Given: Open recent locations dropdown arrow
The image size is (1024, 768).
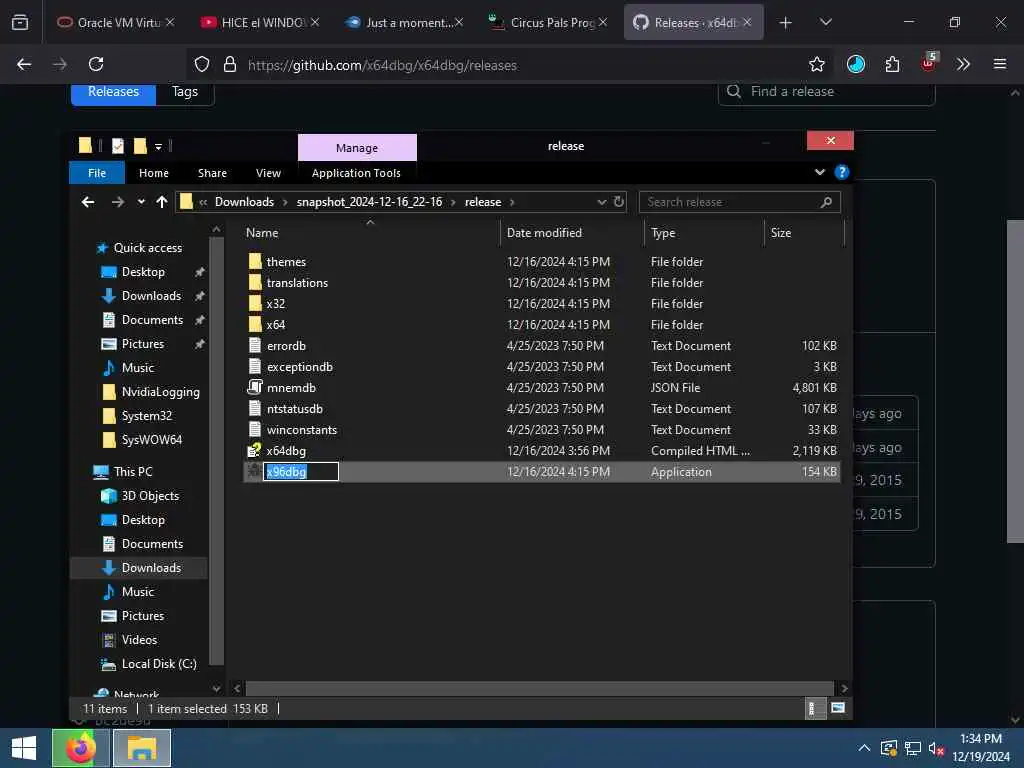Looking at the screenshot, I should point(141,202).
